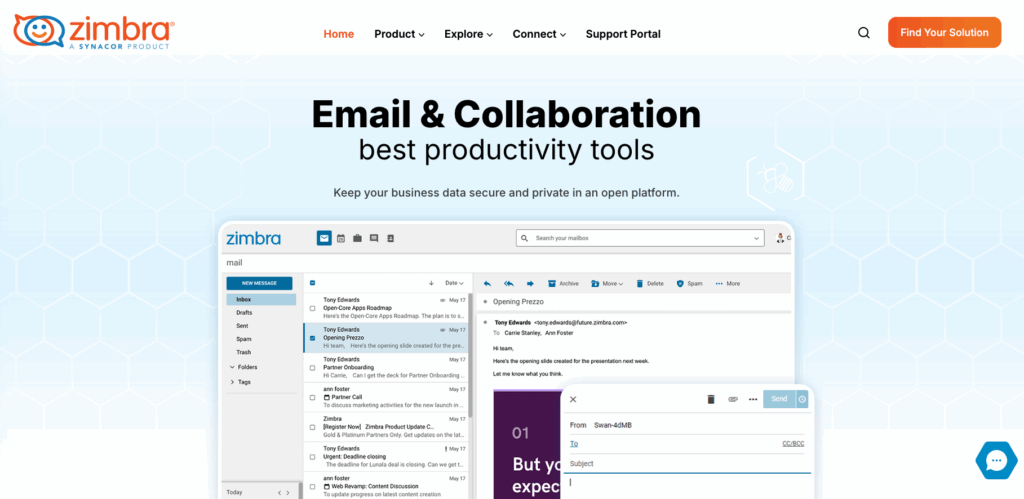The height and width of the screenshot is (499, 1024).
Task: Go to the Support Portal menu item
Action: (x=623, y=34)
